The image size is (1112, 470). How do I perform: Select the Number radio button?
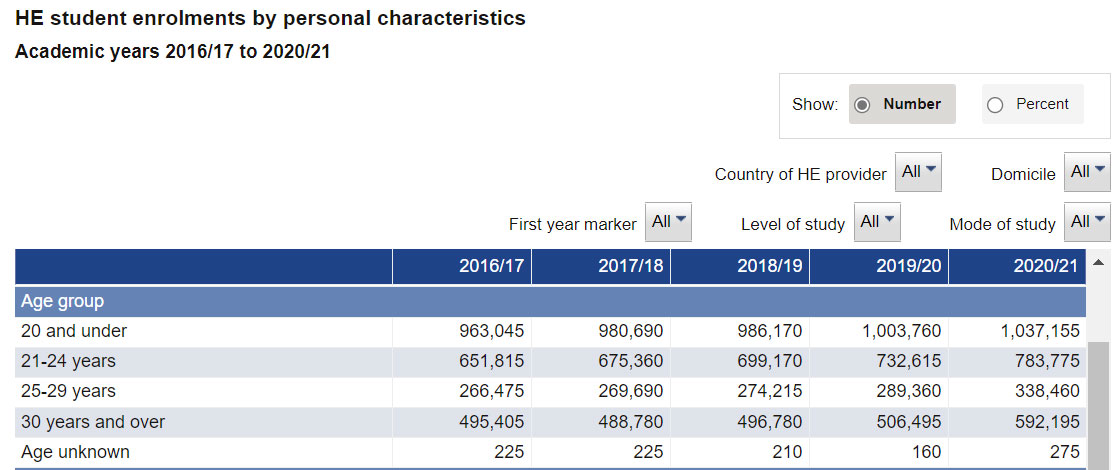coord(863,105)
